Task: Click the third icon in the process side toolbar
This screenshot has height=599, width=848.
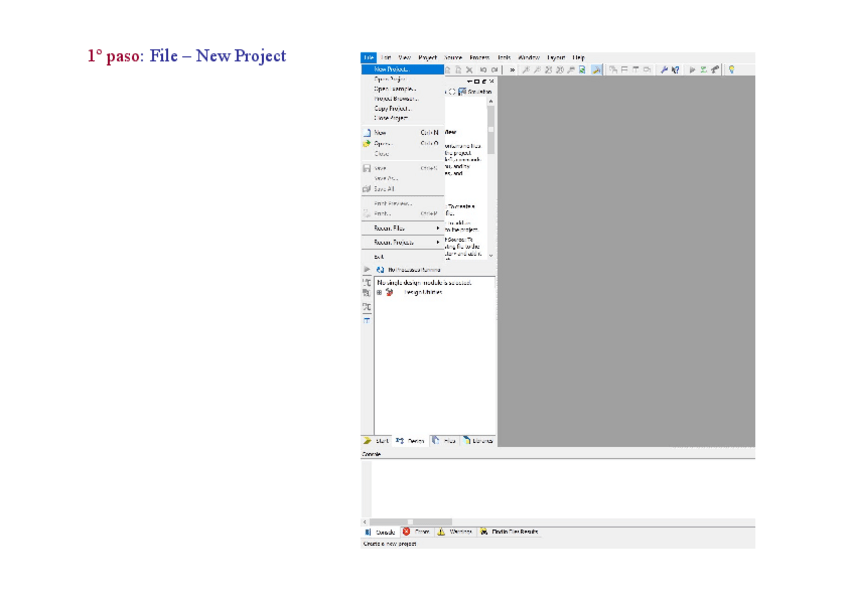Action: (x=367, y=307)
